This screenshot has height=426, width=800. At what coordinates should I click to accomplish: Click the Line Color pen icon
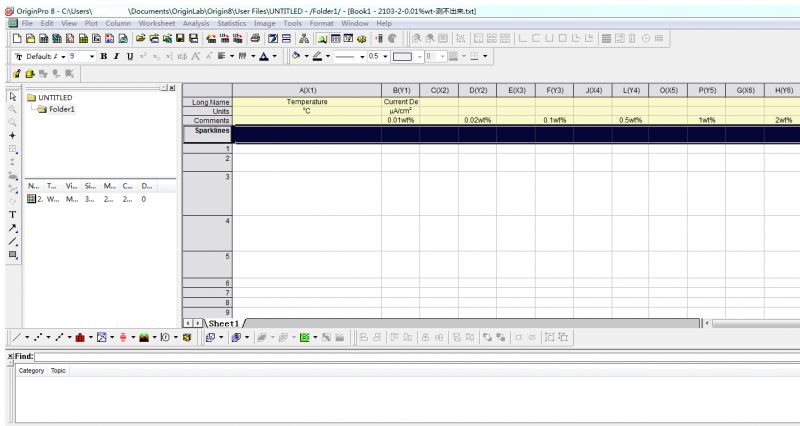click(317, 57)
